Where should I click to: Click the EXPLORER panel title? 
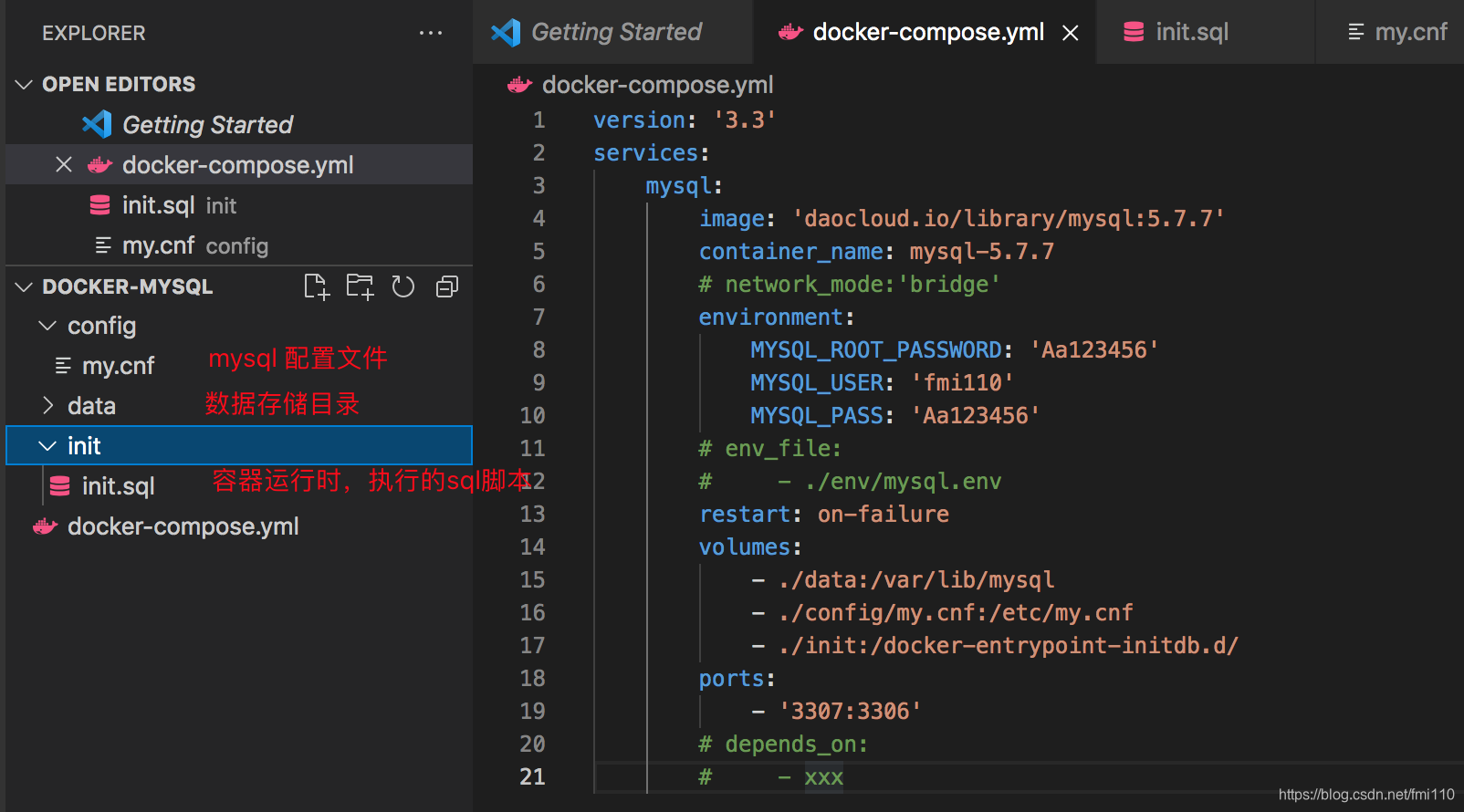(94, 33)
